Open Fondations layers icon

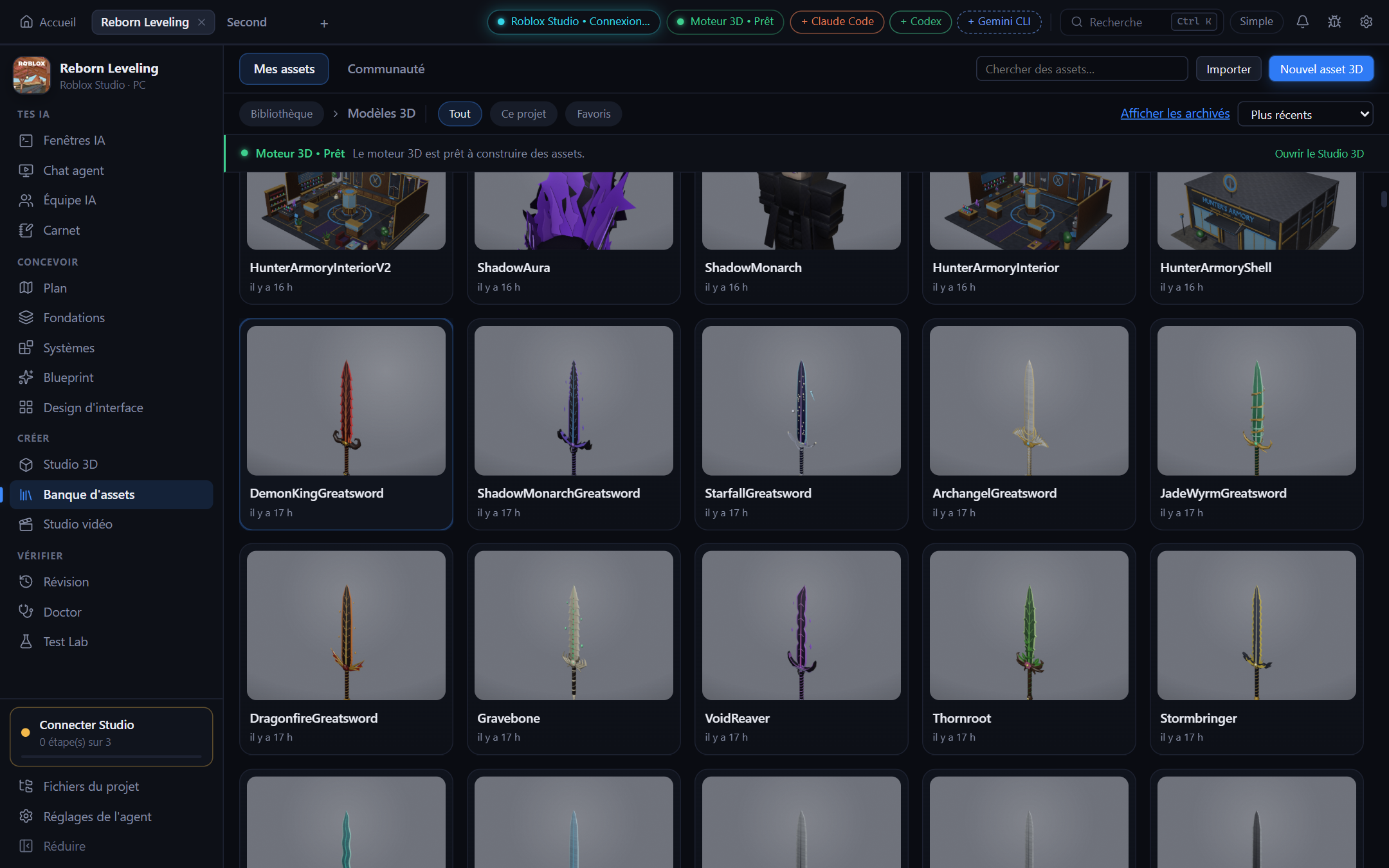coord(26,318)
